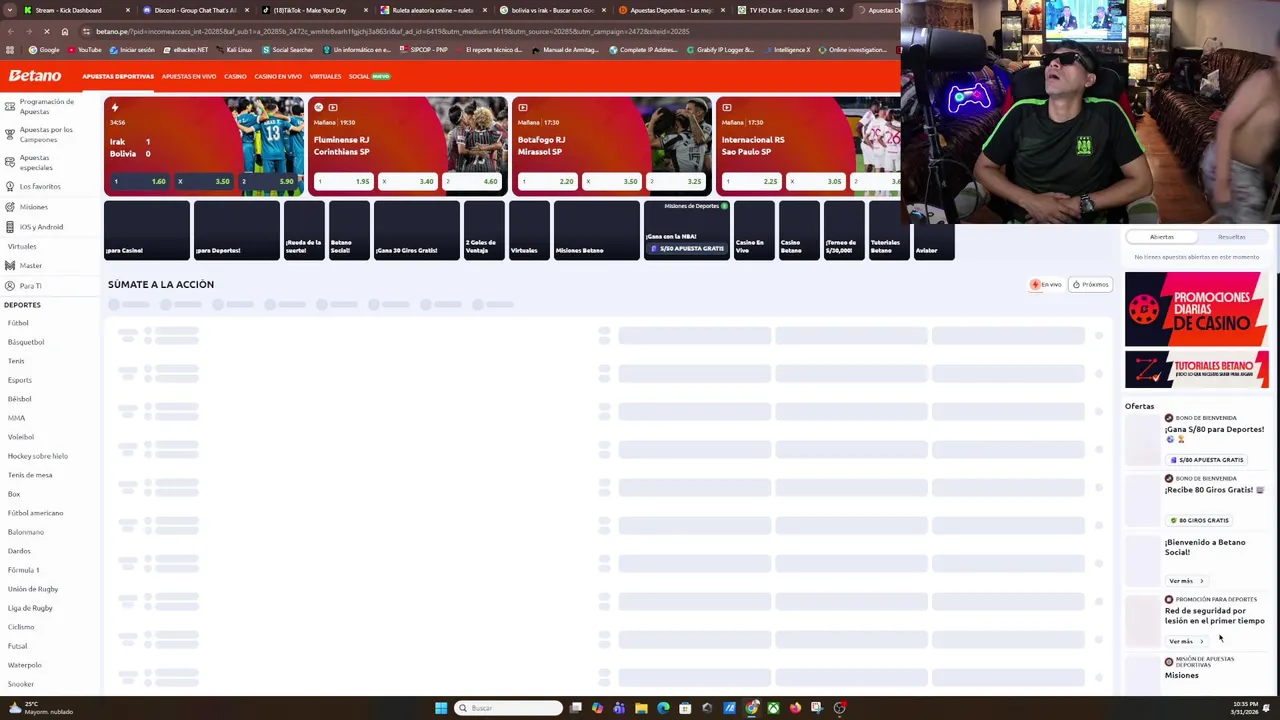
Task: Switch to Chrome in the taskbar
Action: pos(751,708)
